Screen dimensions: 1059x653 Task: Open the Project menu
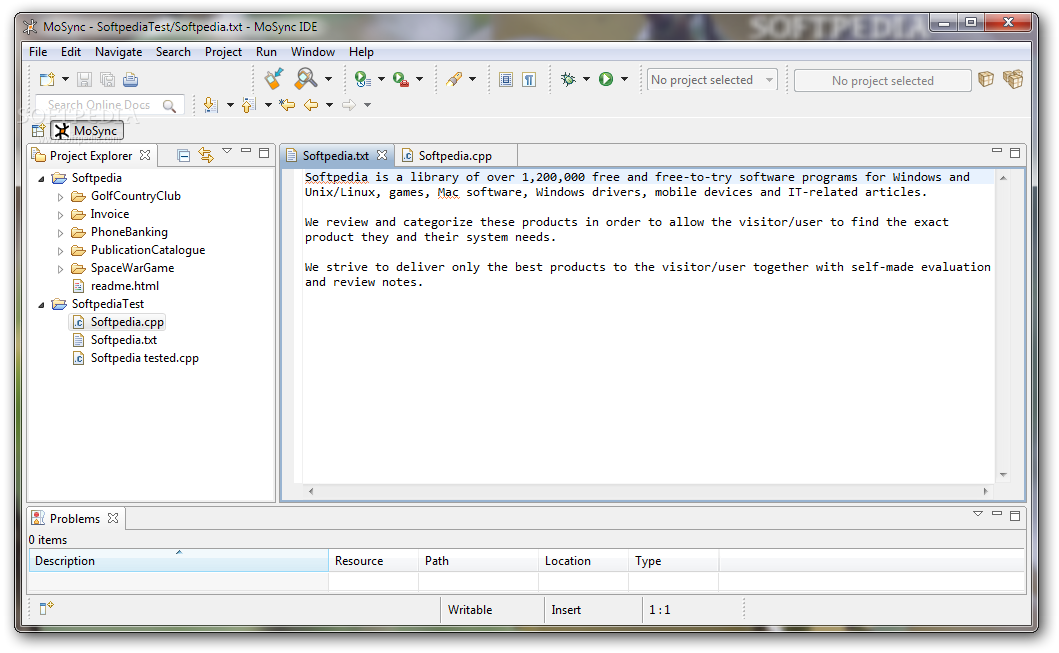point(223,52)
